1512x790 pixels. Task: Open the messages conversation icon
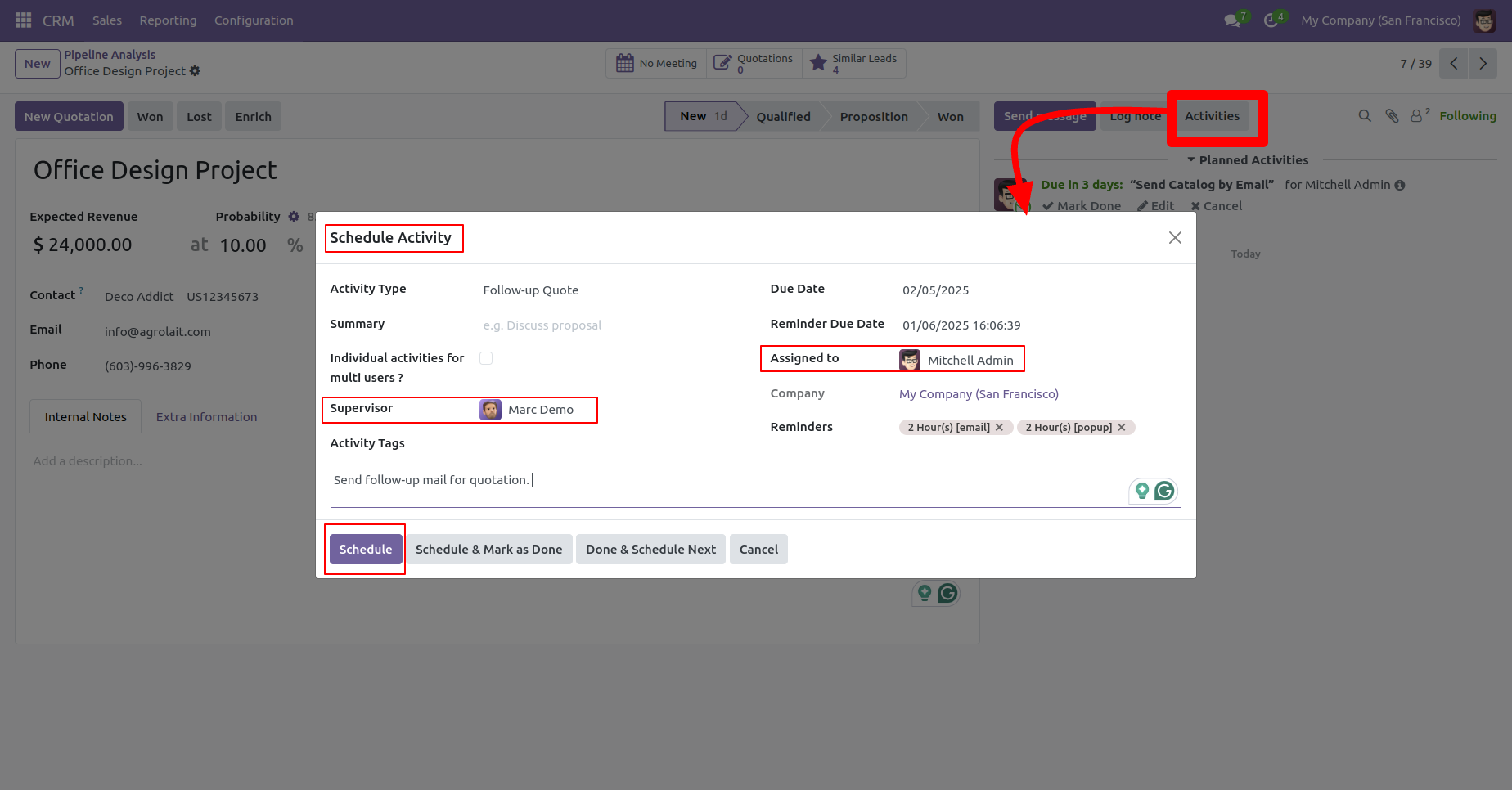(1232, 20)
